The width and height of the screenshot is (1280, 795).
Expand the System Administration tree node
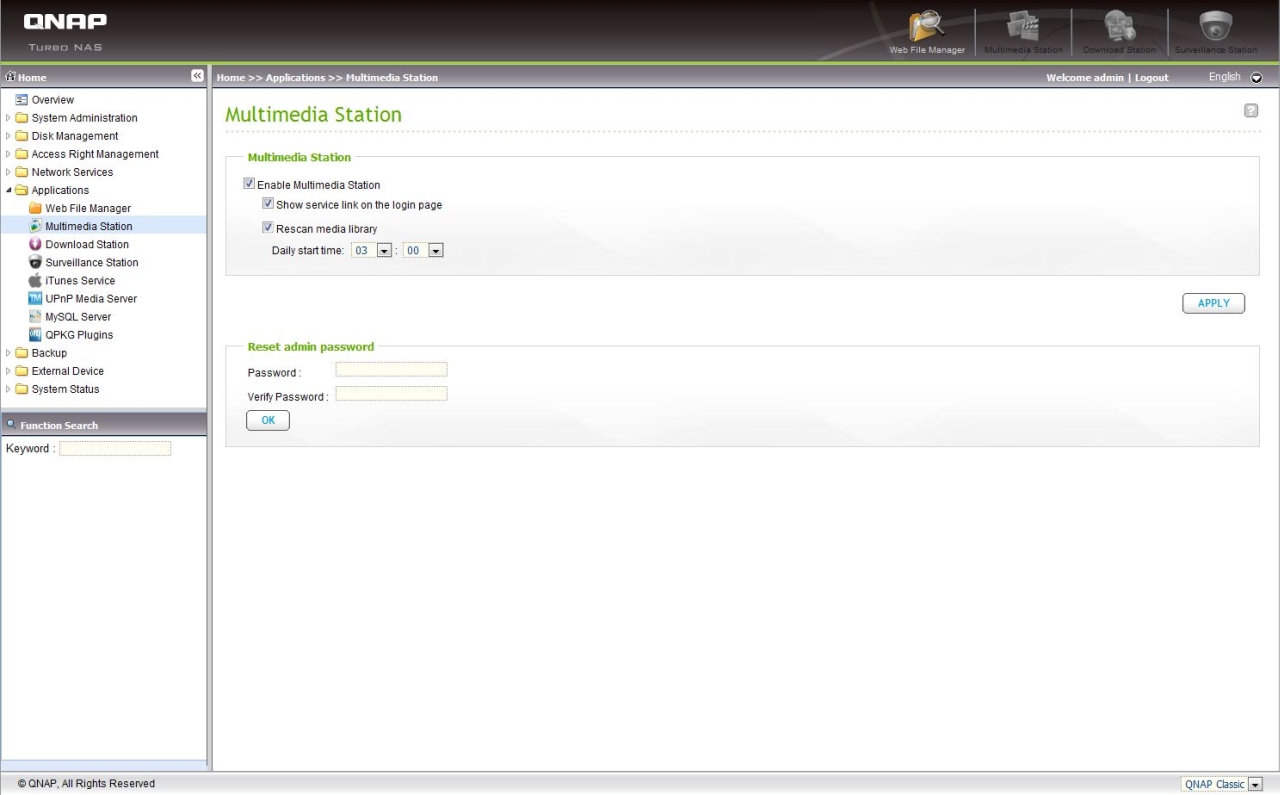point(9,118)
